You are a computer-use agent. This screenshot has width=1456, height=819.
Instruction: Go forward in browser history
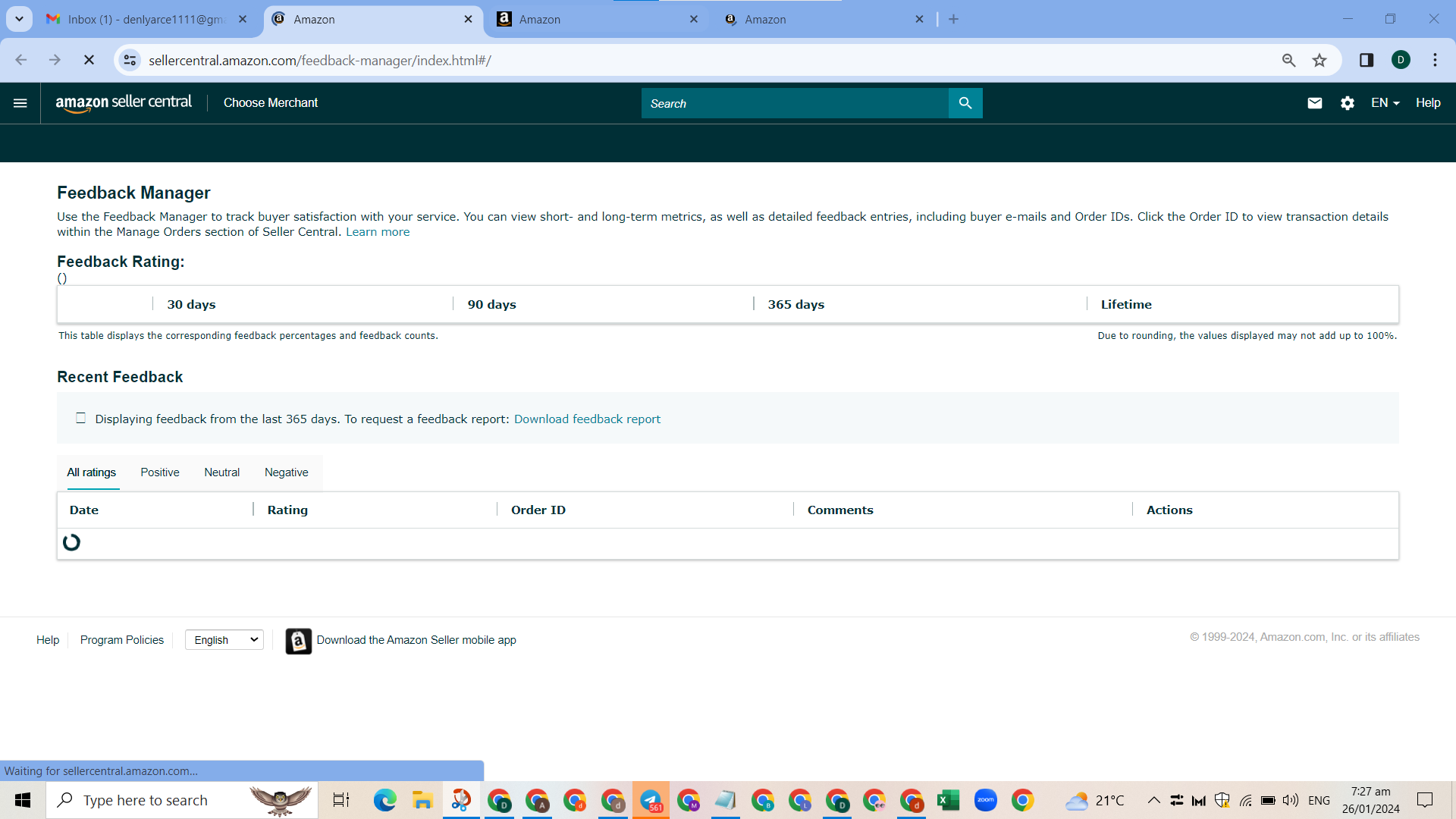pyautogui.click(x=55, y=60)
